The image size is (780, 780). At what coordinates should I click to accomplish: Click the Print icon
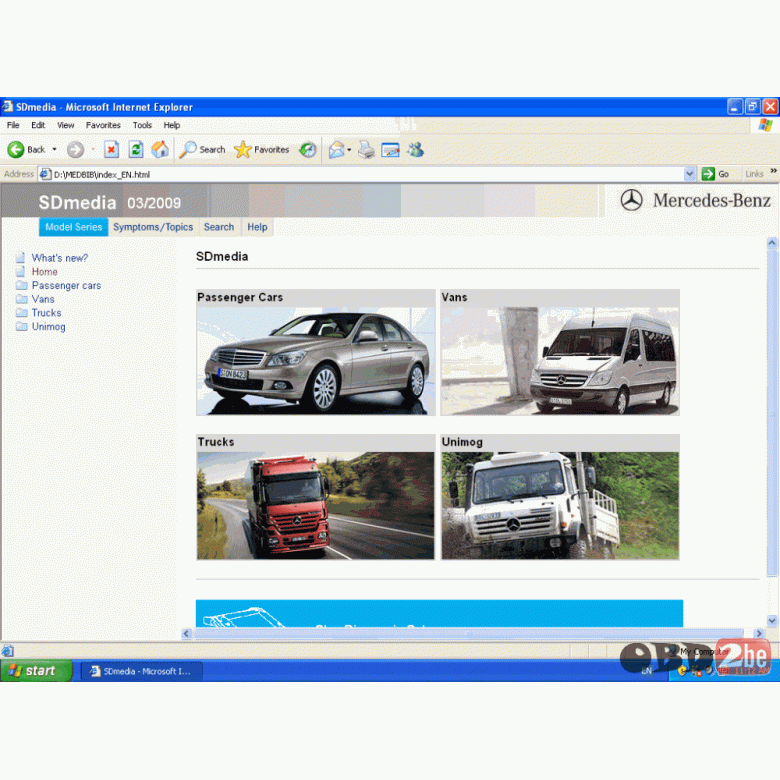pyautogui.click(x=367, y=149)
